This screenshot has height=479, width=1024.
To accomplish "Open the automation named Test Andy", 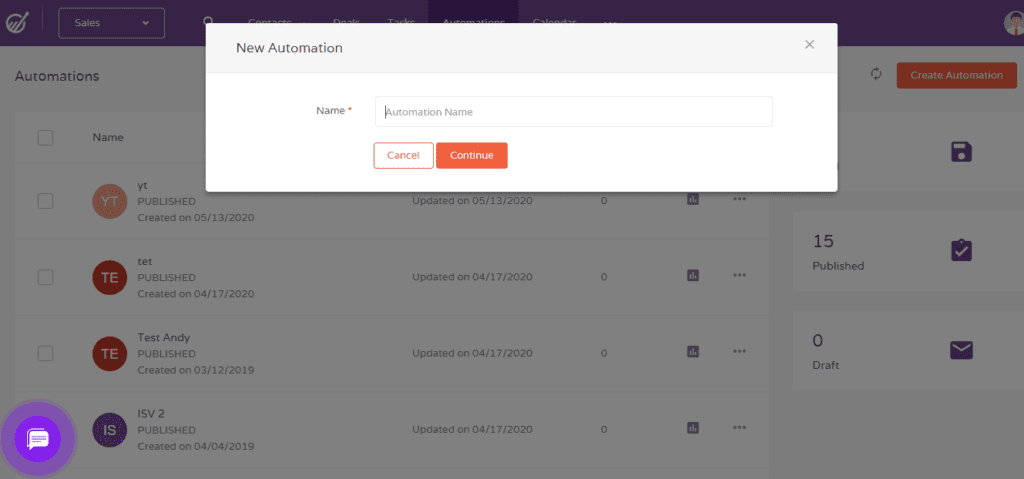I will point(163,338).
